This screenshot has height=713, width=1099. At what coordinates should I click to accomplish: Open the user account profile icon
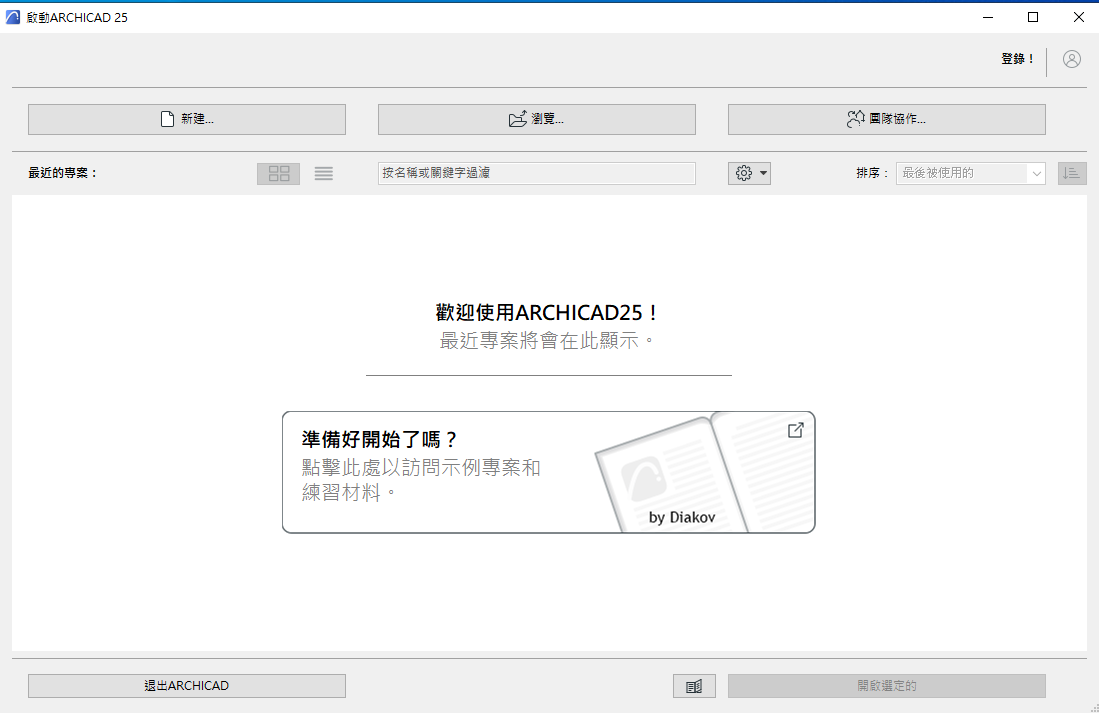1072,59
